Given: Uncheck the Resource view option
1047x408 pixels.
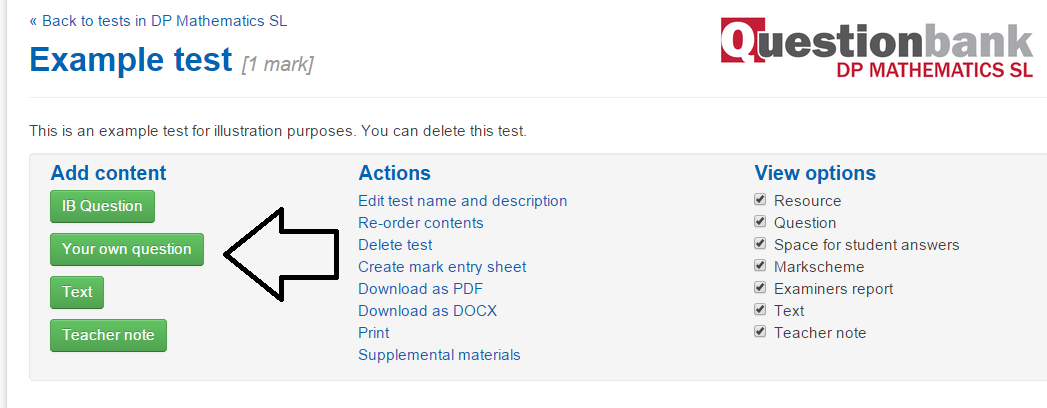Looking at the screenshot, I should coord(760,200).
